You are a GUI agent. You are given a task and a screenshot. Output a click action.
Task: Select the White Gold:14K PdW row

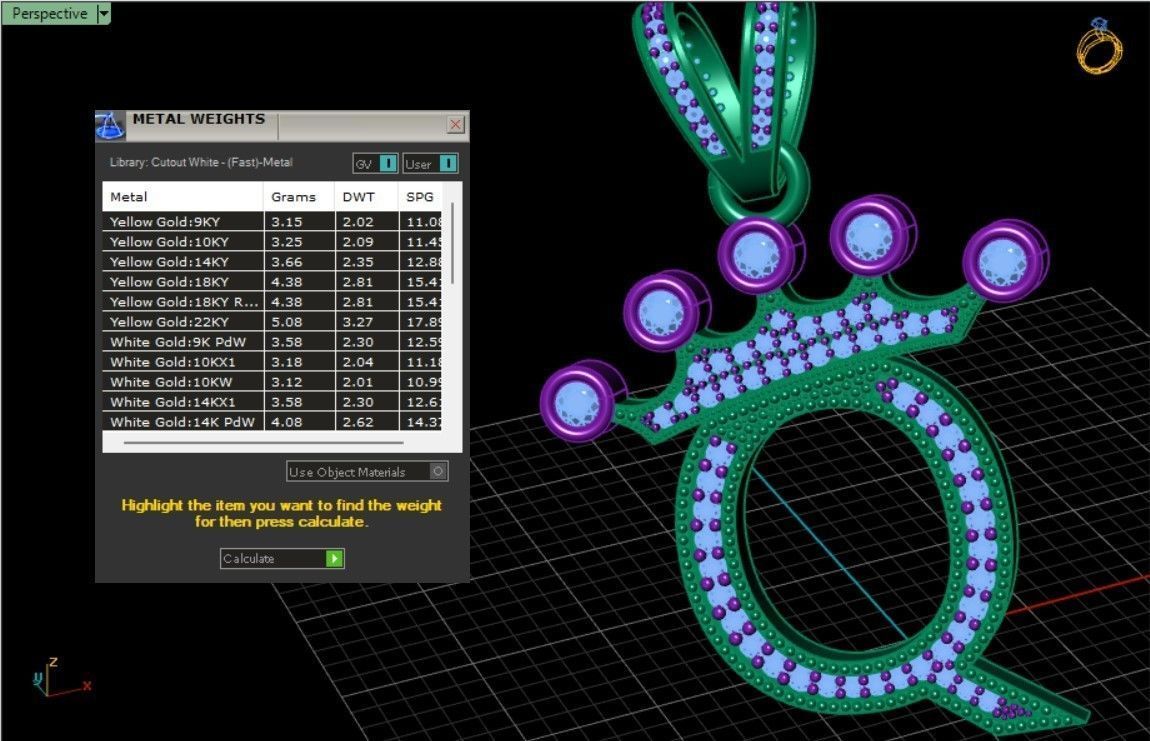pyautogui.click(x=272, y=422)
